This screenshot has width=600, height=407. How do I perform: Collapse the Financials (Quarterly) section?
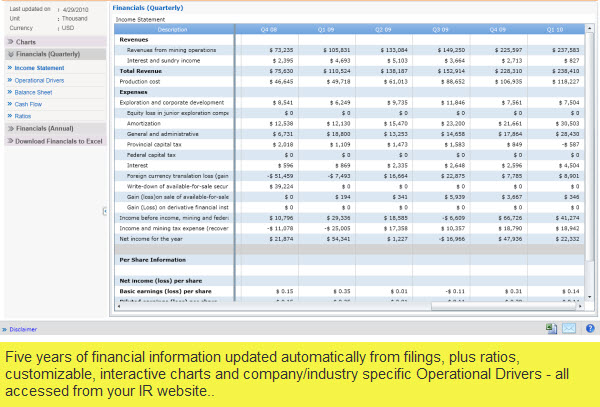(x=55, y=54)
